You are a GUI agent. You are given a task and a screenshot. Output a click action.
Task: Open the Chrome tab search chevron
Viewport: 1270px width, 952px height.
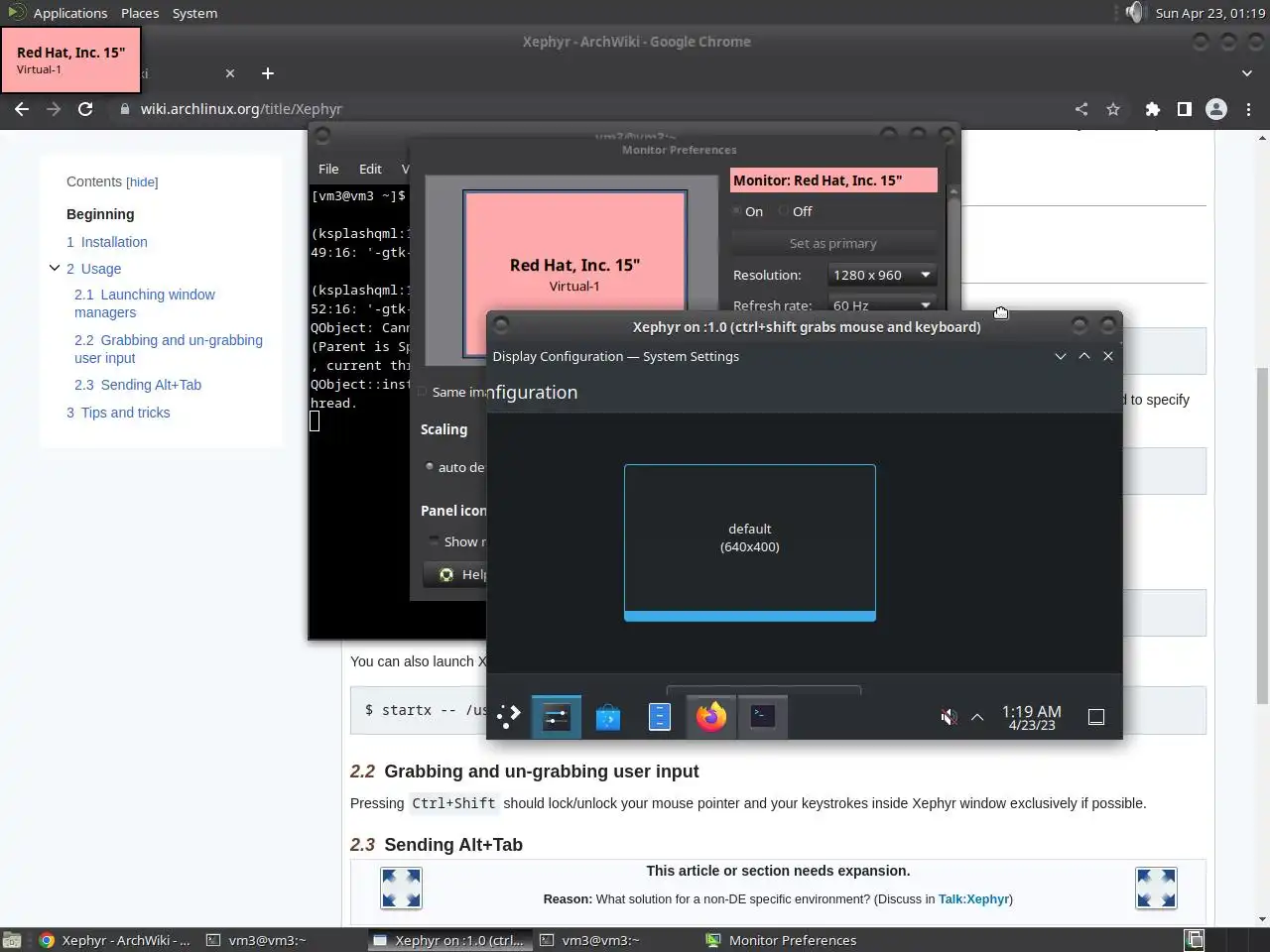1247,73
